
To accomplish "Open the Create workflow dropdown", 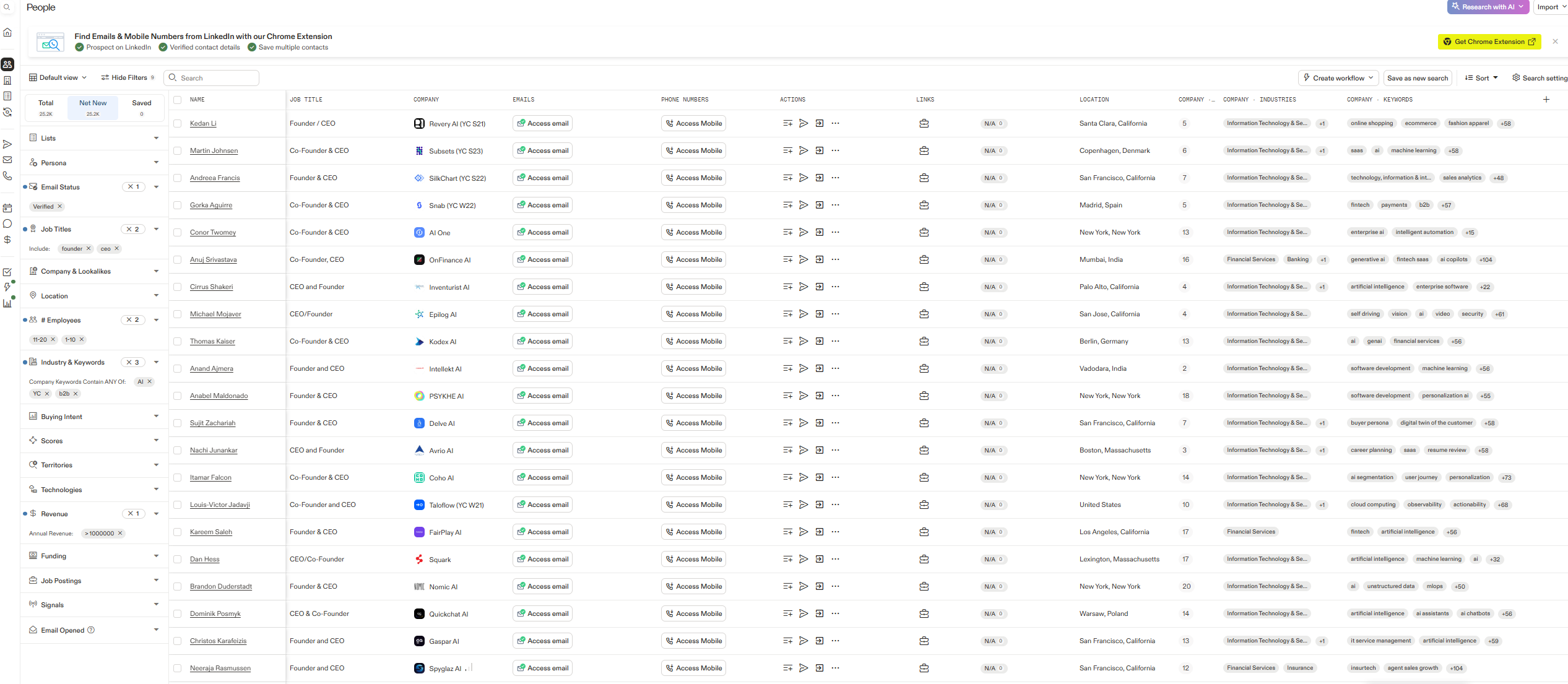I will 1338,78.
